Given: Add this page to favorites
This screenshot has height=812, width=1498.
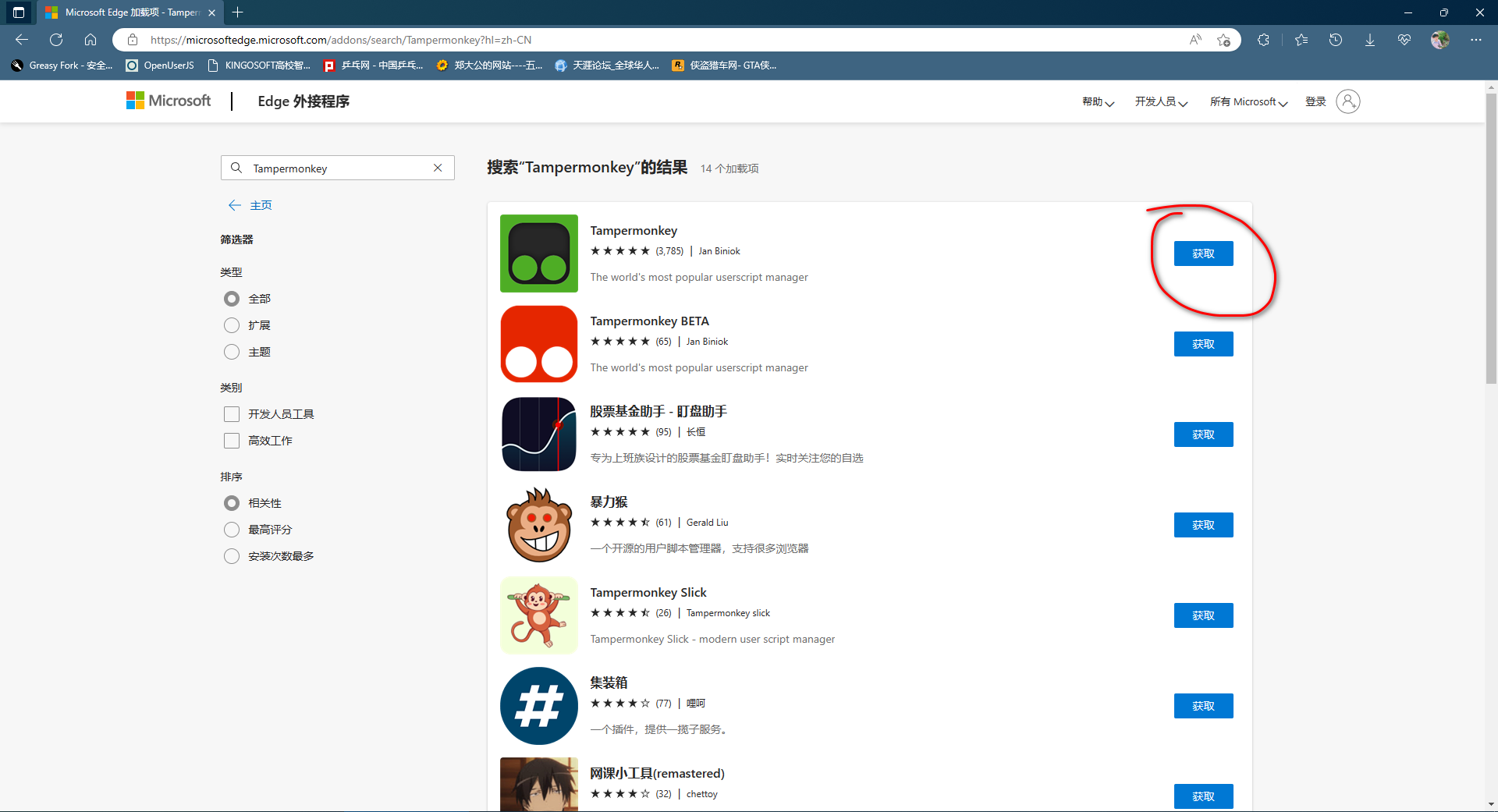Looking at the screenshot, I should [1223, 40].
